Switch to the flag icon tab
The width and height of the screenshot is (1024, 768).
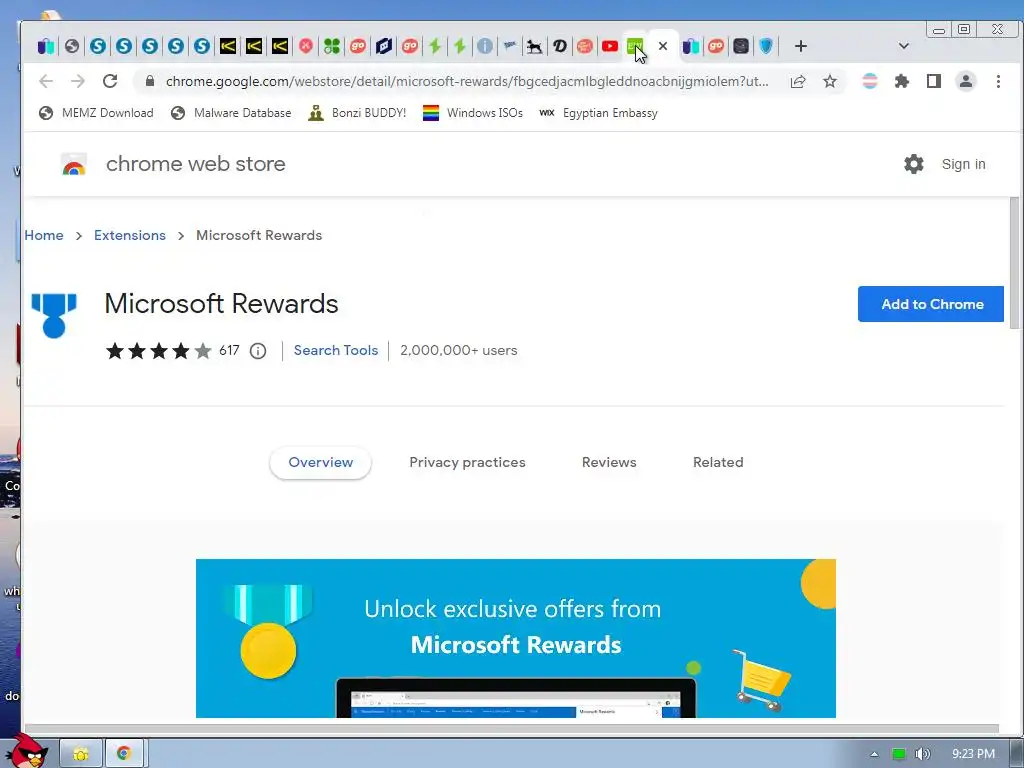point(509,46)
